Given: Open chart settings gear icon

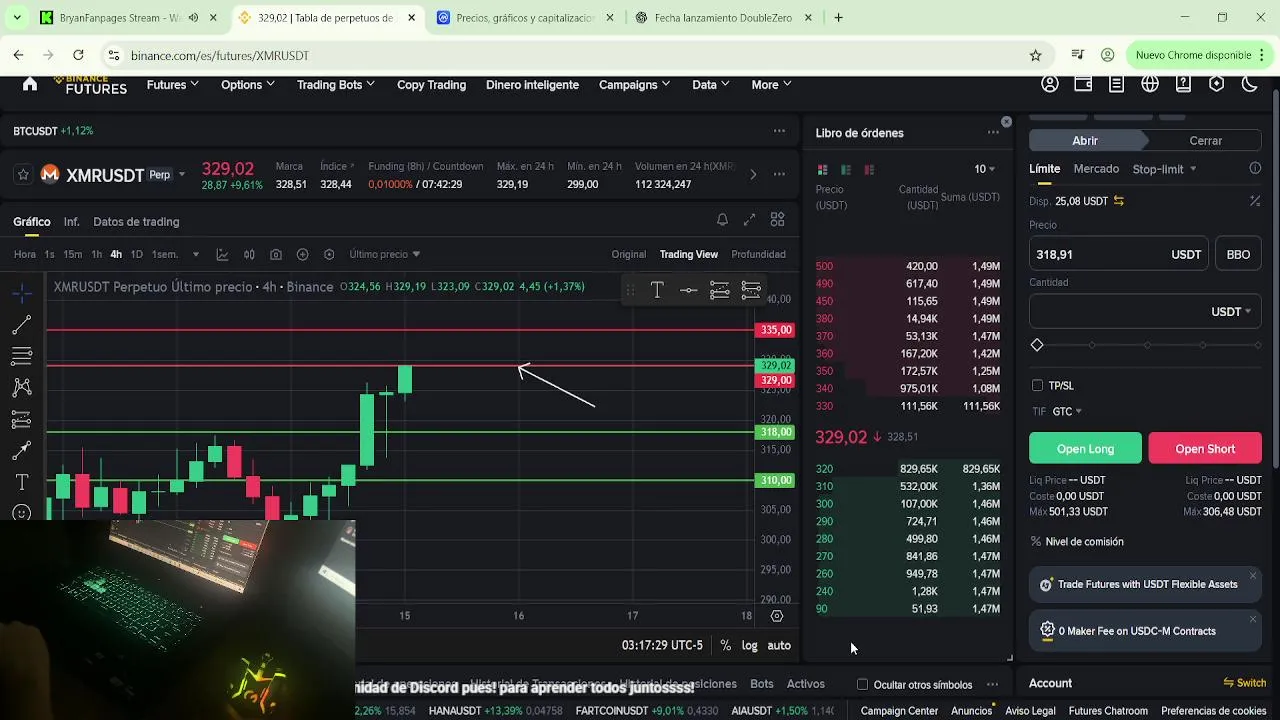Looking at the screenshot, I should (x=777, y=616).
